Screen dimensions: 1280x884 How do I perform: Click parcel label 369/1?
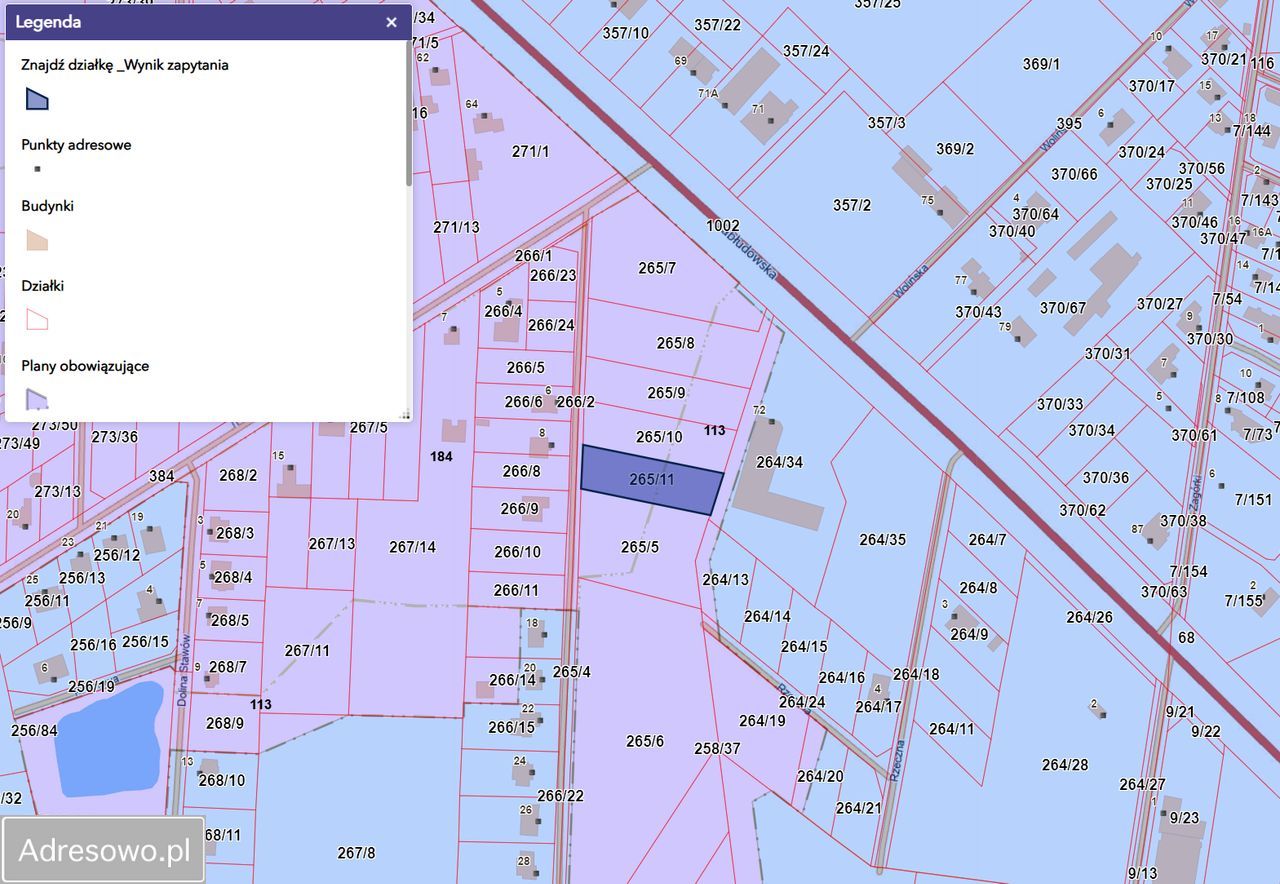(x=1041, y=64)
